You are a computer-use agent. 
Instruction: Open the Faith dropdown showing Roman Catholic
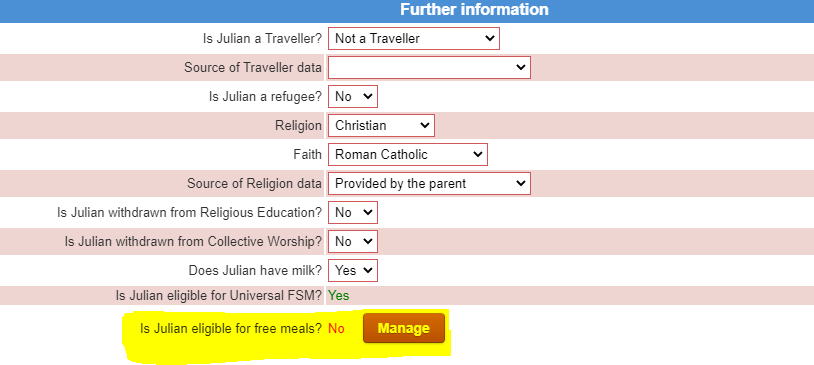pos(408,155)
